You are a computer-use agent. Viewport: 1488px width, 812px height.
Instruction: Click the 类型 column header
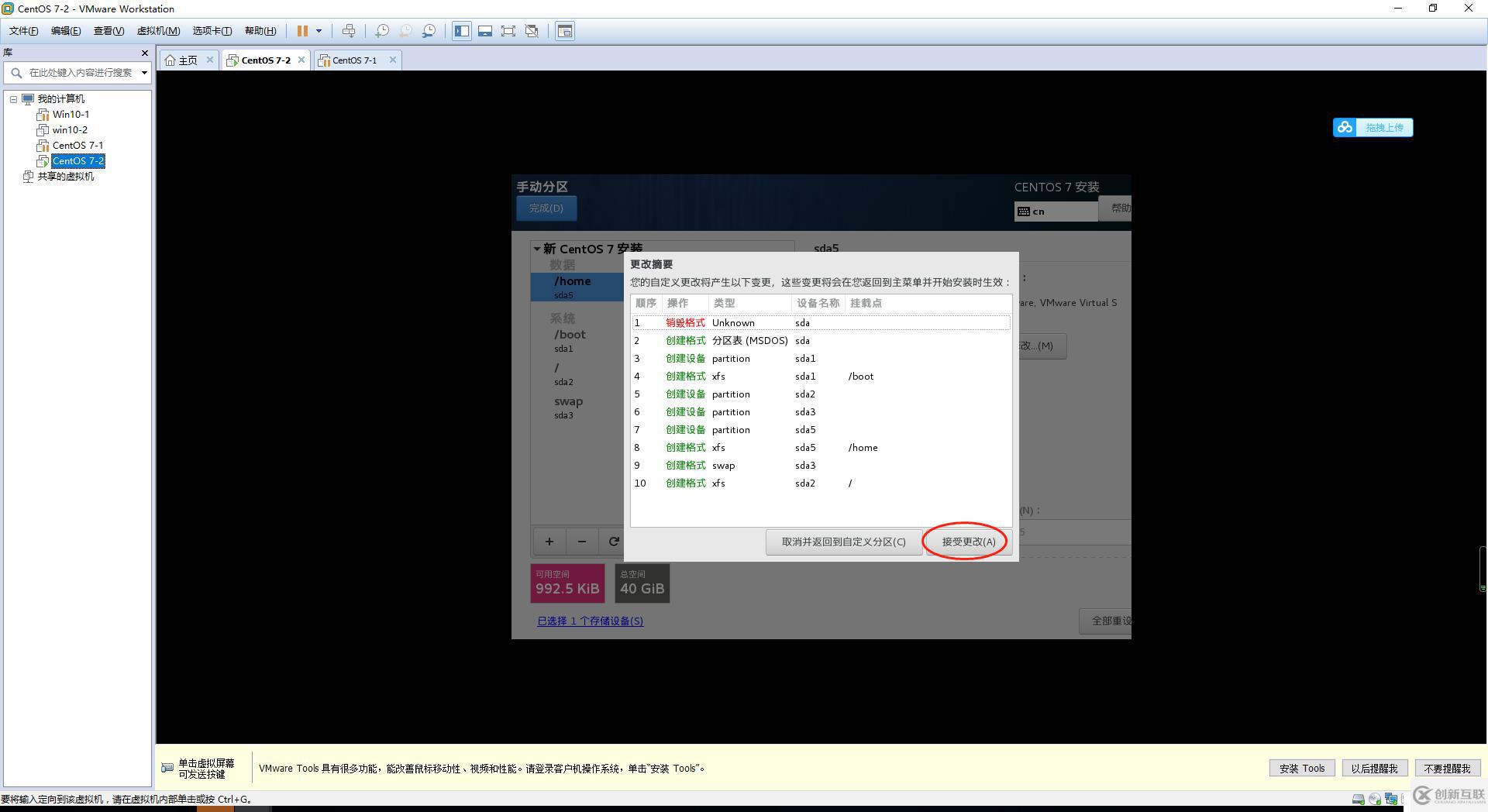(x=750, y=303)
